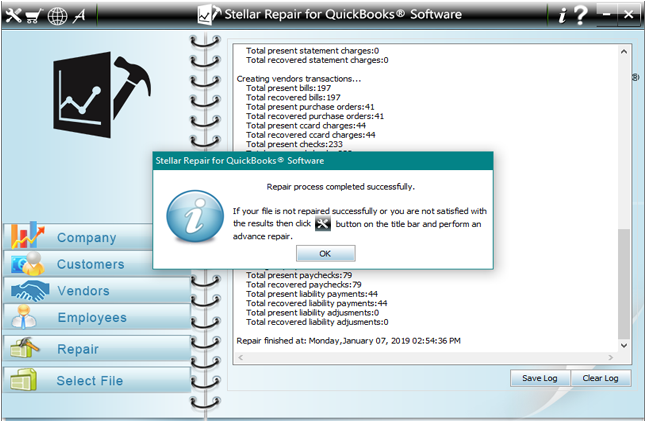Viewport: 645px width, 421px height.
Task: Choose the Select File option
Action: pyautogui.click(x=97, y=380)
